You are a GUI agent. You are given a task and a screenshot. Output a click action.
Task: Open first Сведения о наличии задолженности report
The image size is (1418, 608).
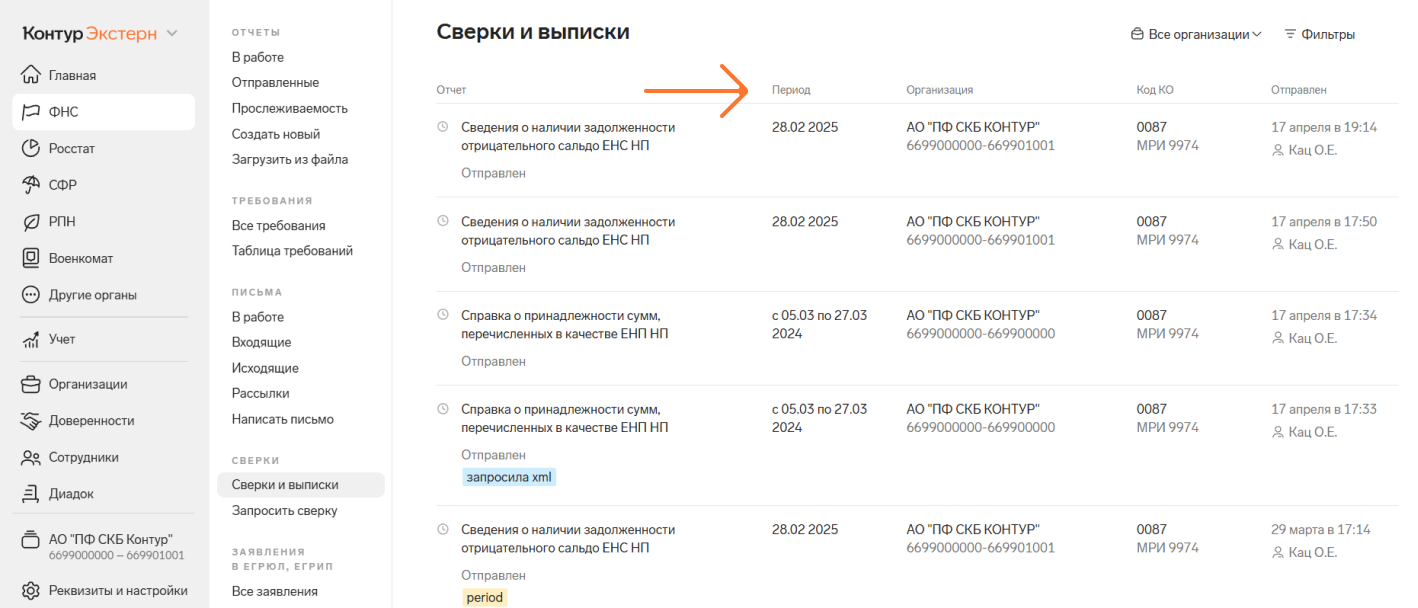(567, 137)
